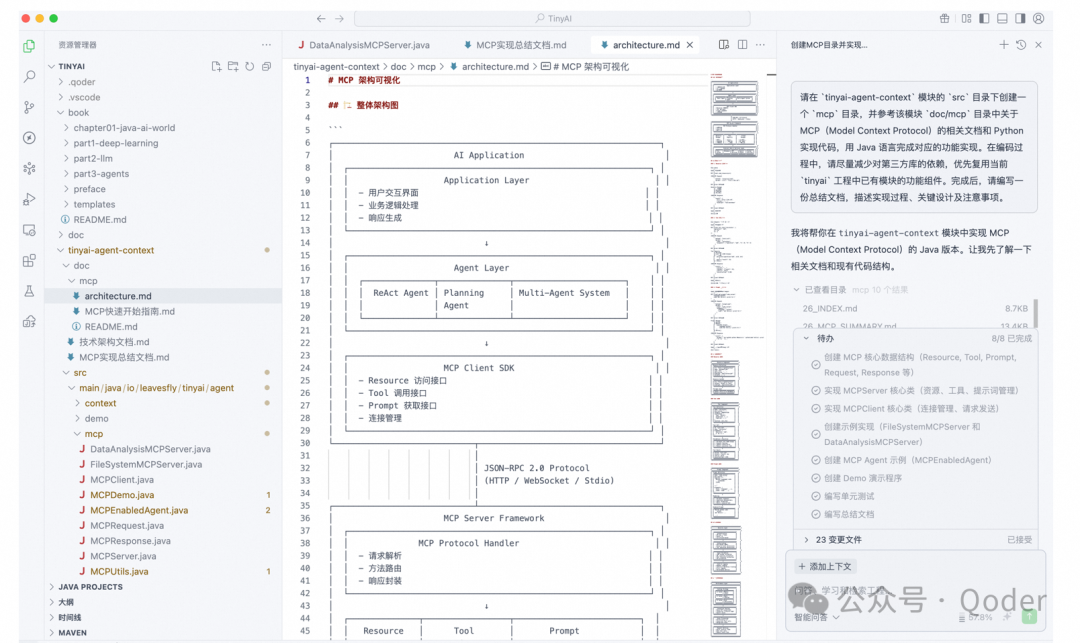Expand the 大纲 outline section

(66, 602)
